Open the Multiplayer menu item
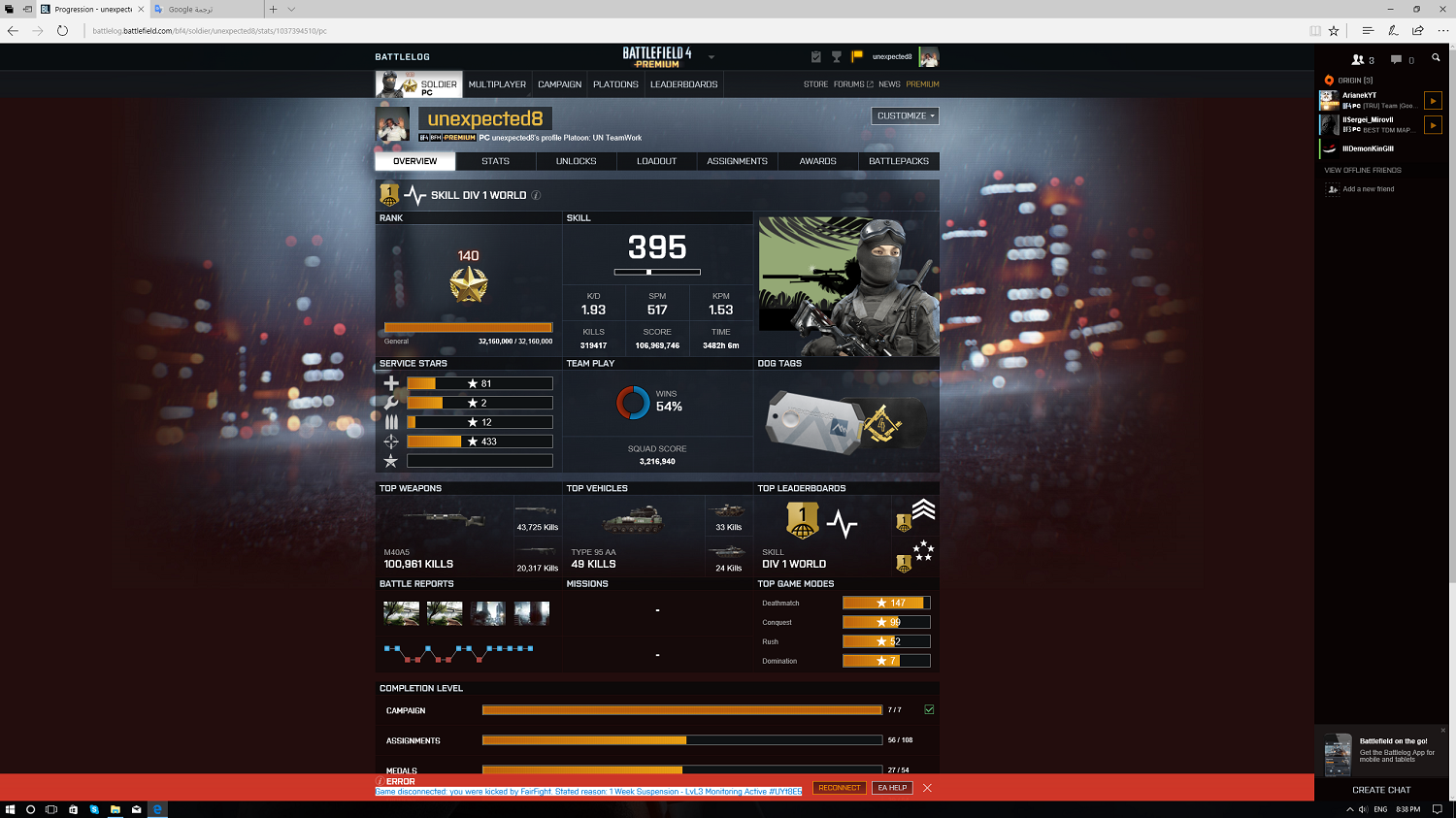Screen dimensions: 1456x818 [497, 84]
